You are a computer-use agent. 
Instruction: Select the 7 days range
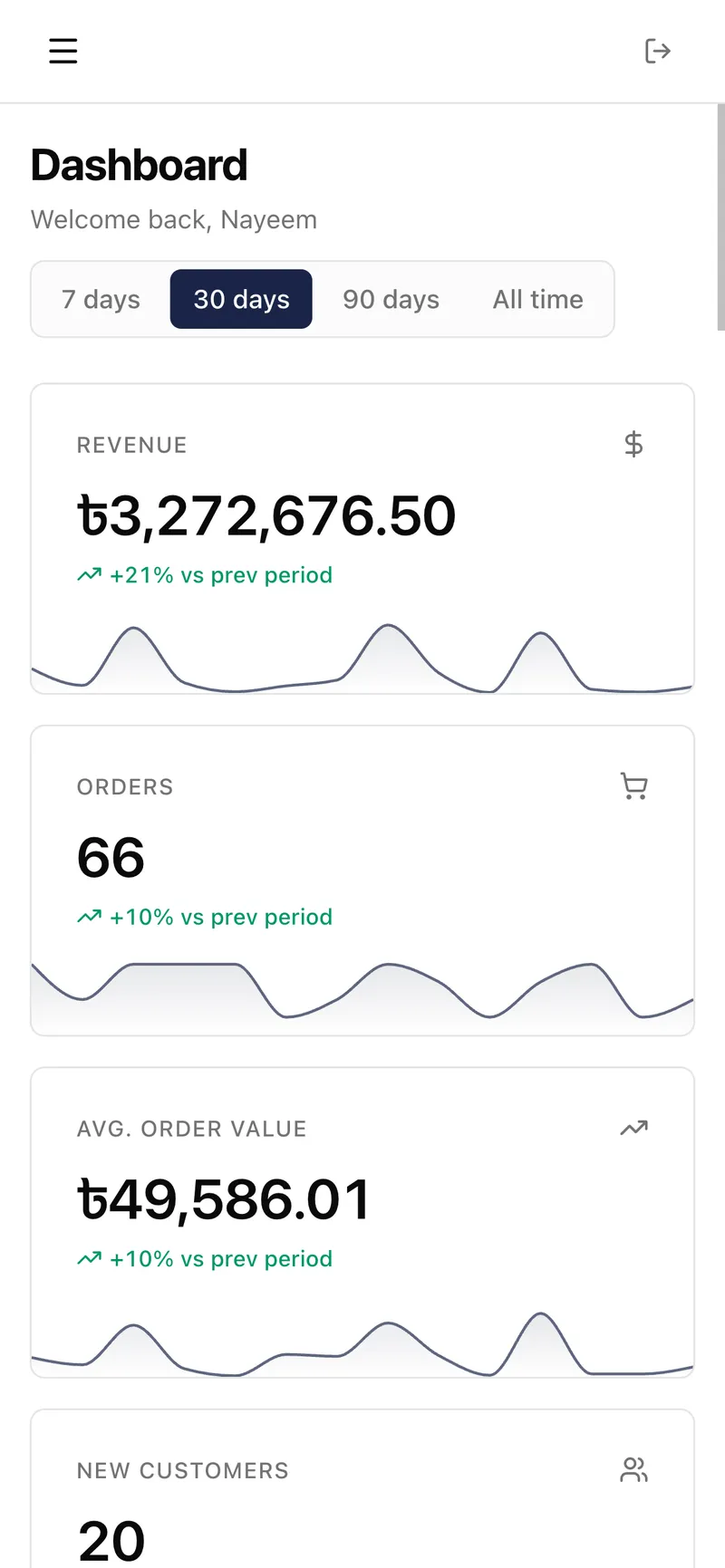101,299
